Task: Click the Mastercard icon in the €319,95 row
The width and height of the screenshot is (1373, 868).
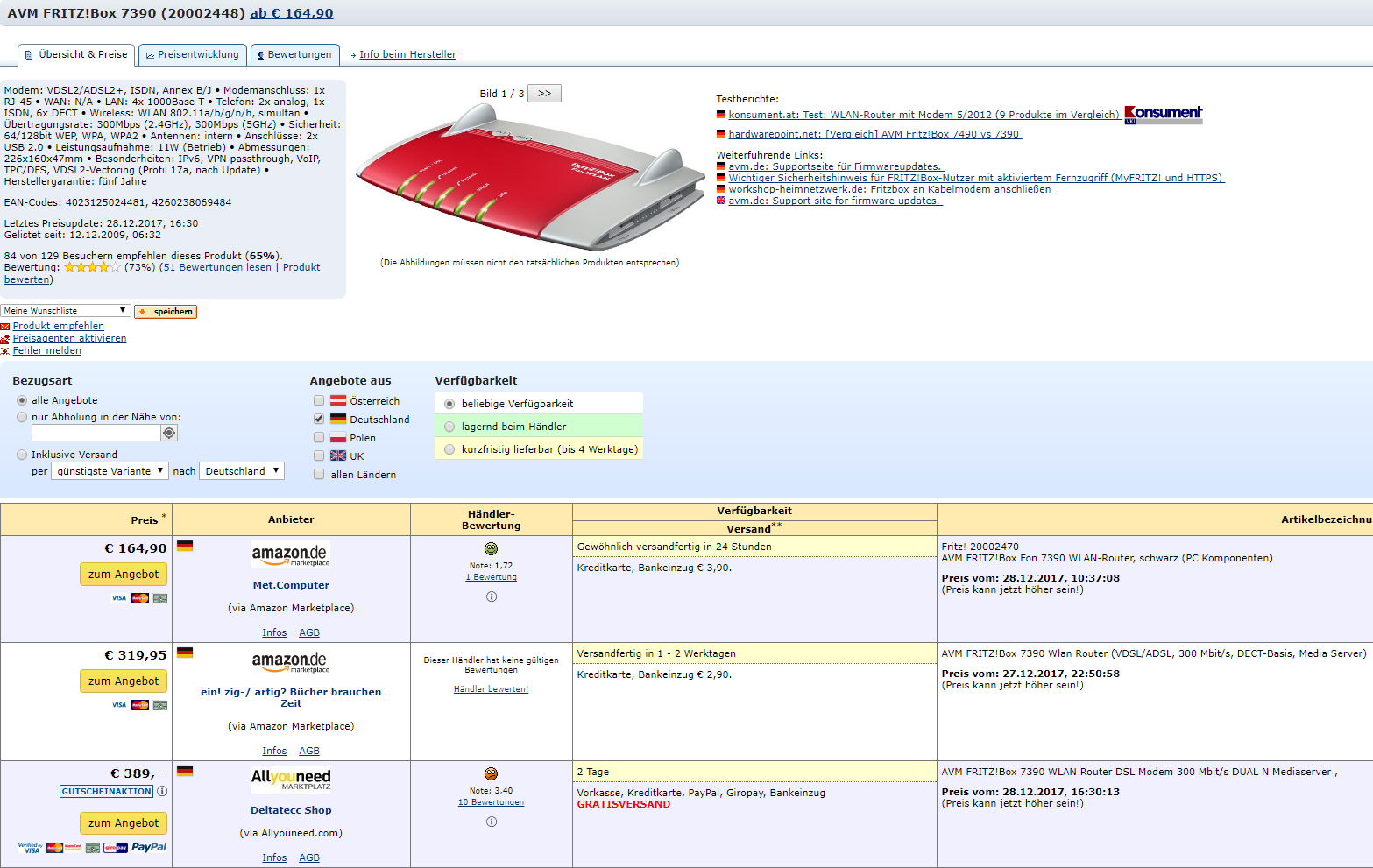Action: point(140,705)
